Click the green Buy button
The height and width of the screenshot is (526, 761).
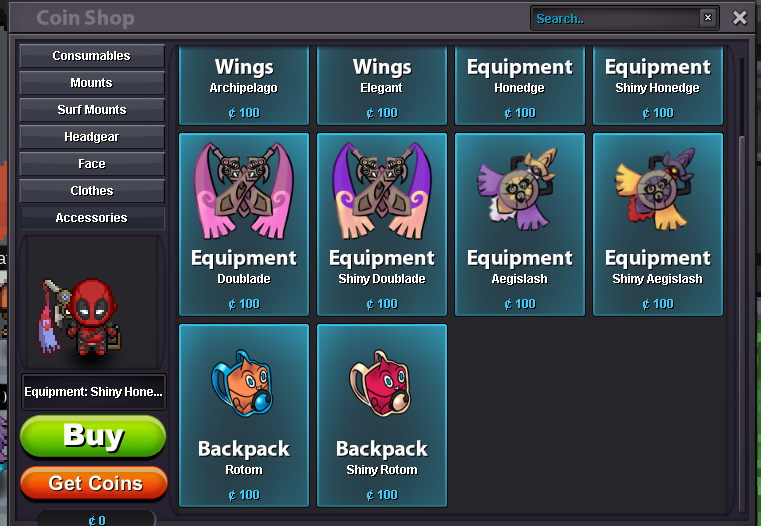[x=93, y=436]
